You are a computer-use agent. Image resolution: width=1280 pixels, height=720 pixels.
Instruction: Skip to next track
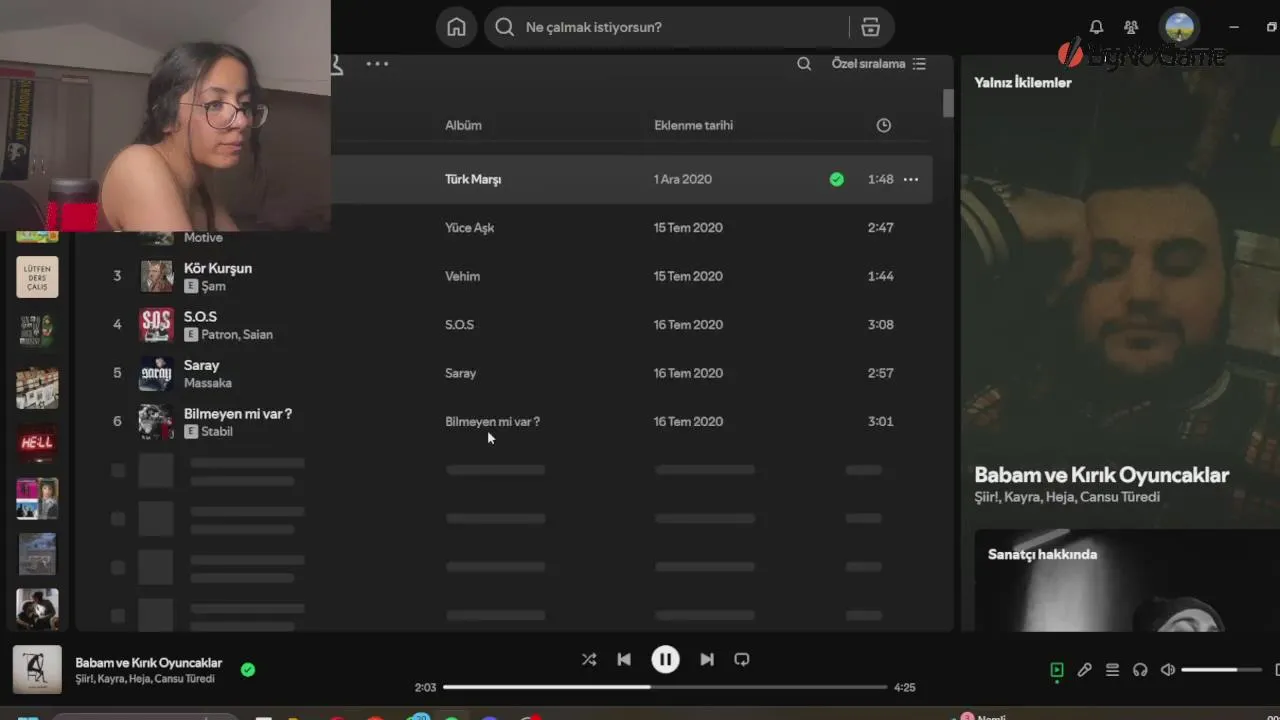coord(707,659)
